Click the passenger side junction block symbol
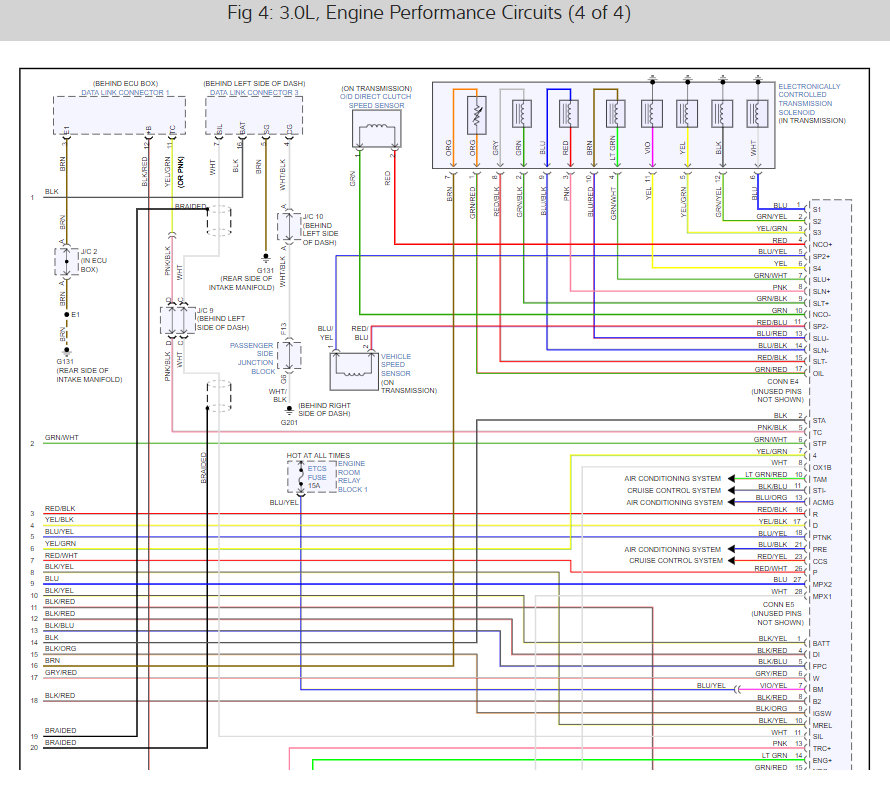The width and height of the screenshot is (890, 789). 290,355
